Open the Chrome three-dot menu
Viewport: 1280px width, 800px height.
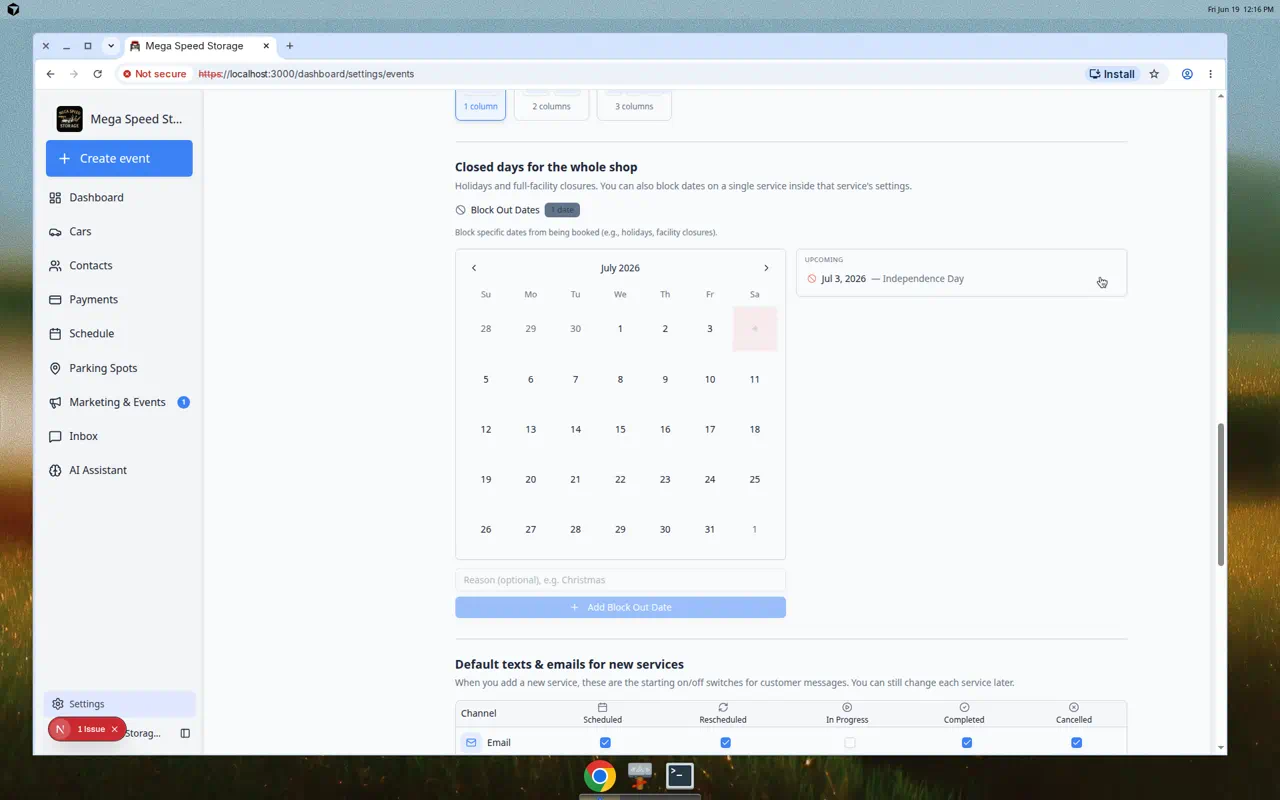(x=1210, y=74)
